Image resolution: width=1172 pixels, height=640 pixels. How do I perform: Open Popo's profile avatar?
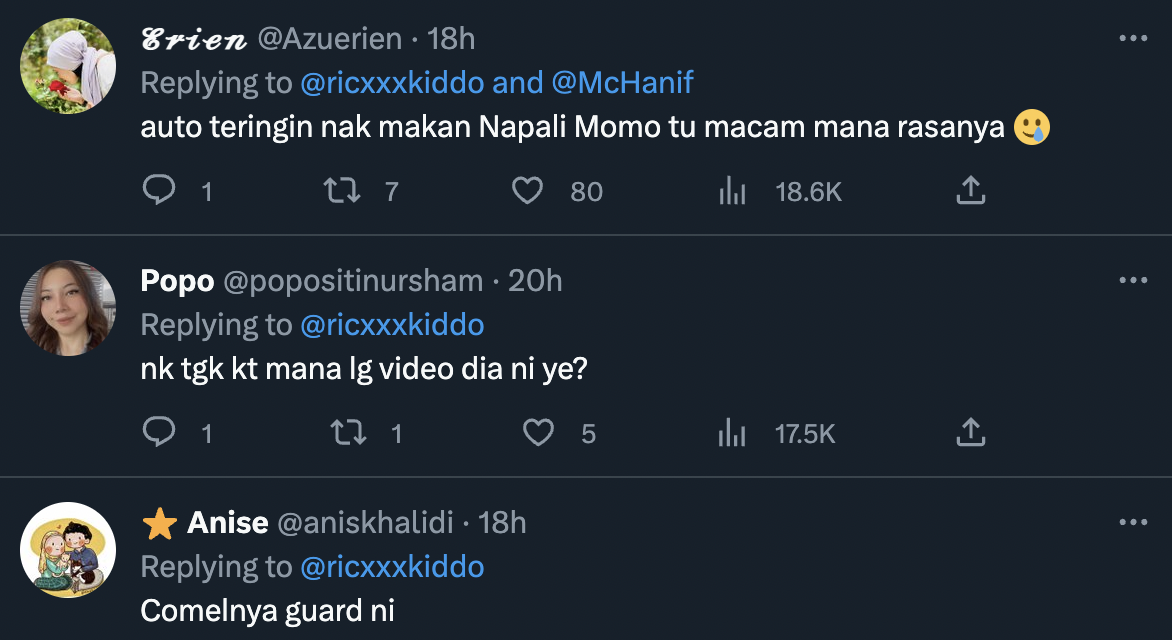pos(68,308)
